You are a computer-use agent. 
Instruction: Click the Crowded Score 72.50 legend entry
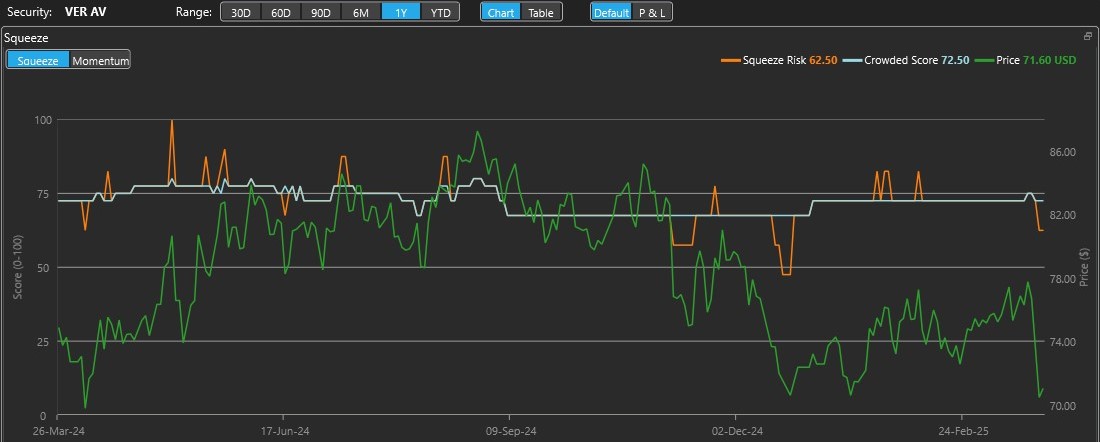click(906, 60)
